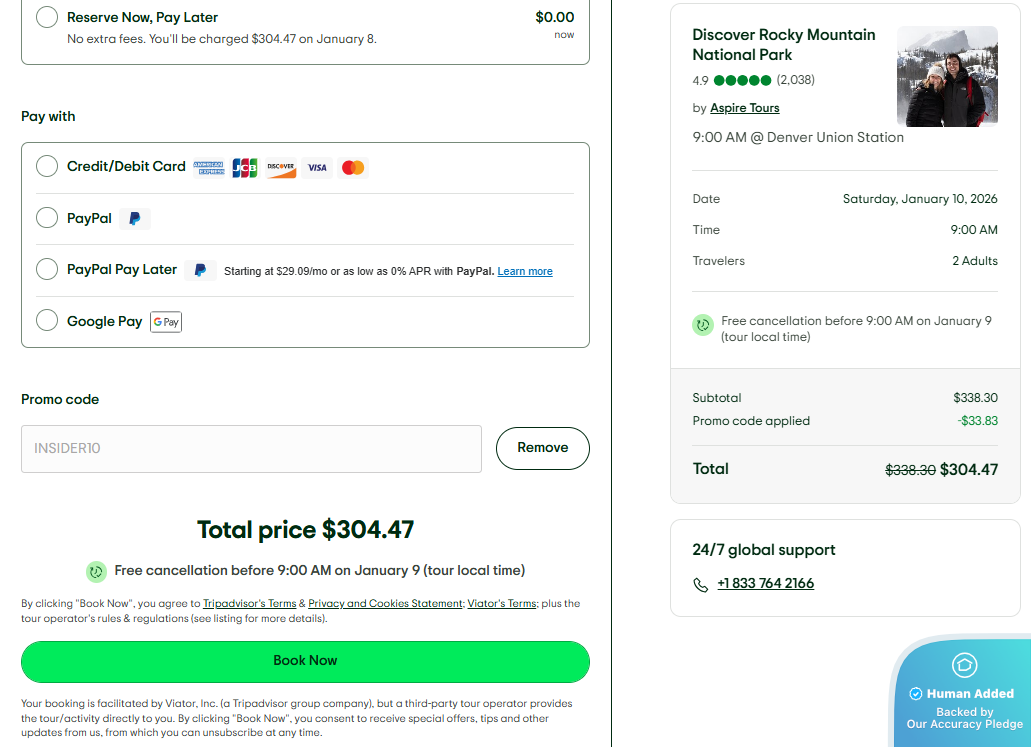Screen dimensions: 1031x747
Task: Click the phone icon under global support
Action: [x=701, y=584]
